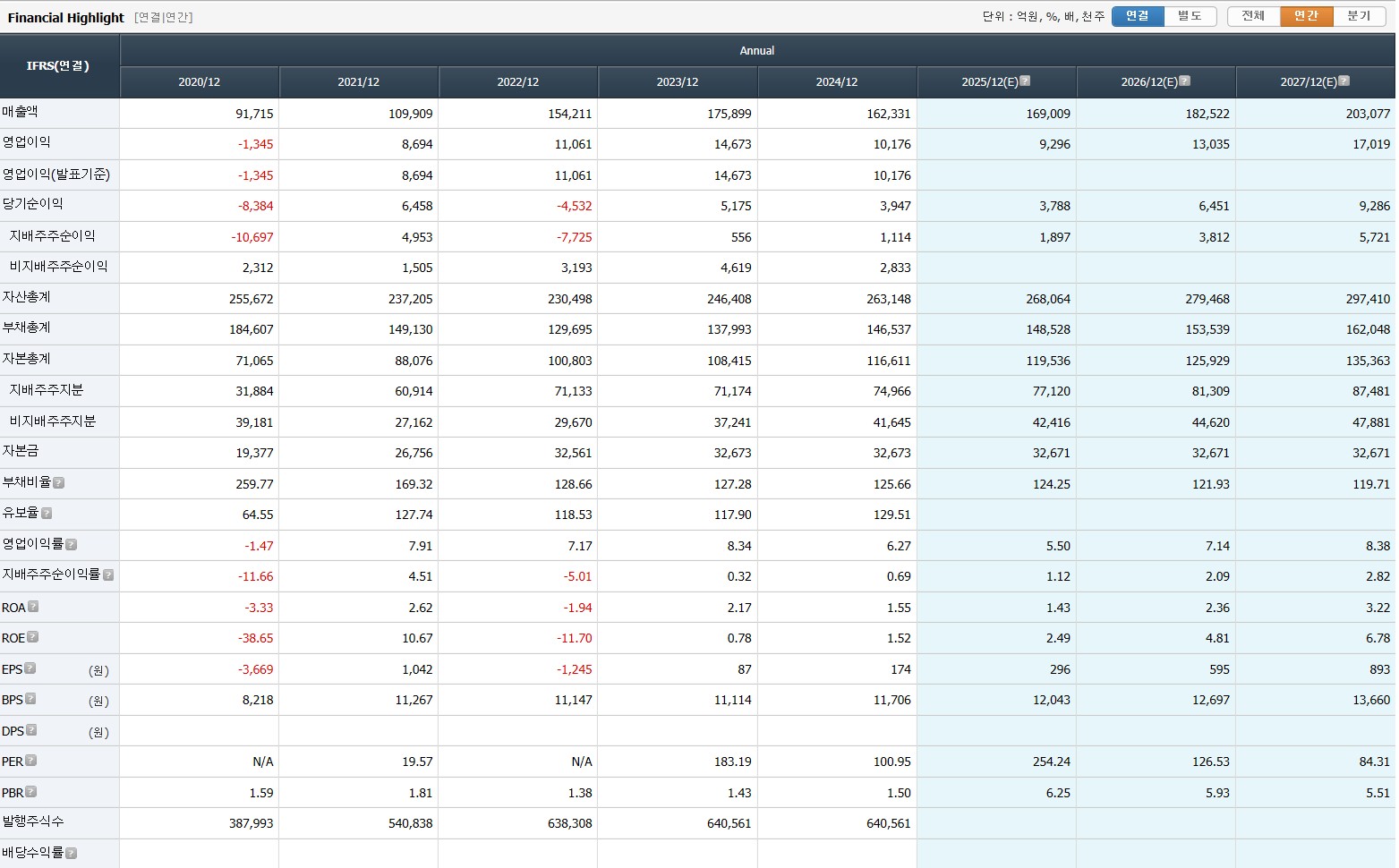Viewport: 1399px width, 868px height.
Task: Select the EPS value -3,669
Action: [x=255, y=669]
